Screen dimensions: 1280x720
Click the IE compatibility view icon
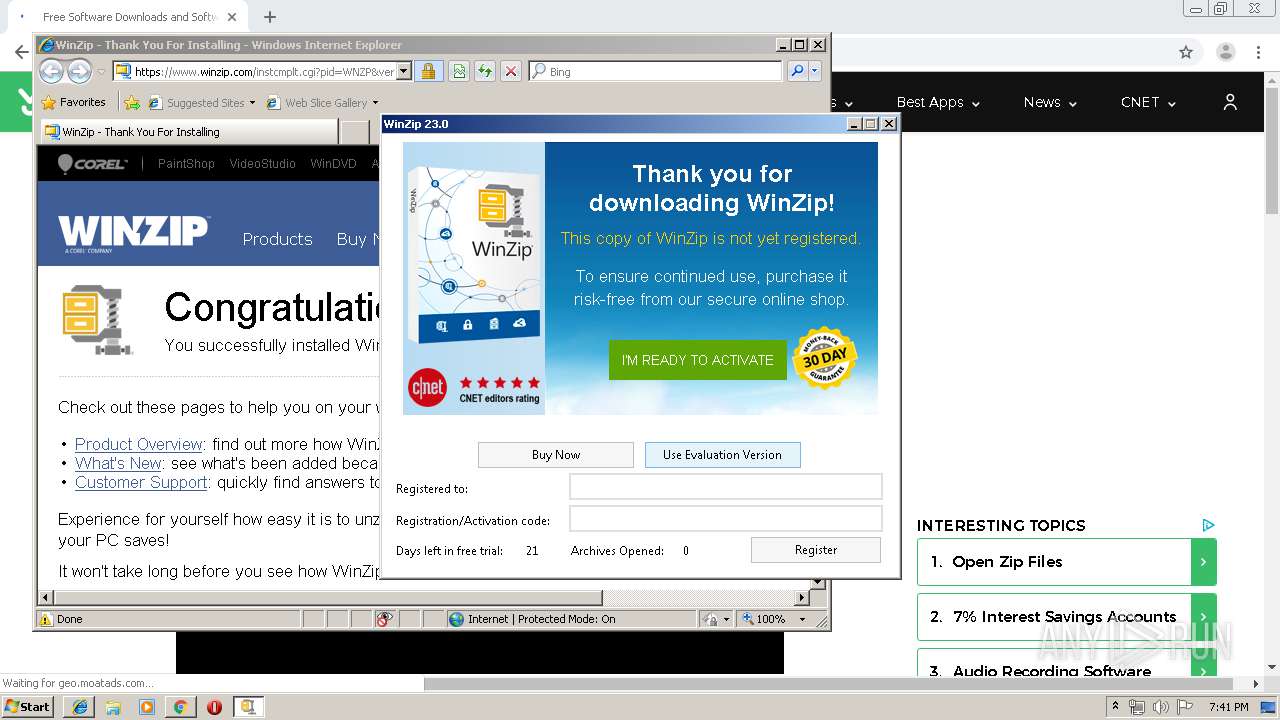[459, 71]
